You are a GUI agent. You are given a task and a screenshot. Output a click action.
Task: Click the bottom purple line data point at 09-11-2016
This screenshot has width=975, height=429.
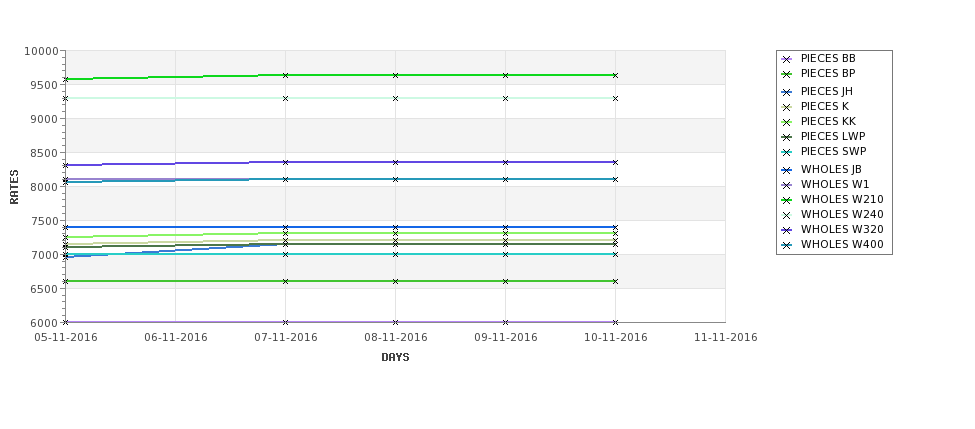[x=506, y=322]
